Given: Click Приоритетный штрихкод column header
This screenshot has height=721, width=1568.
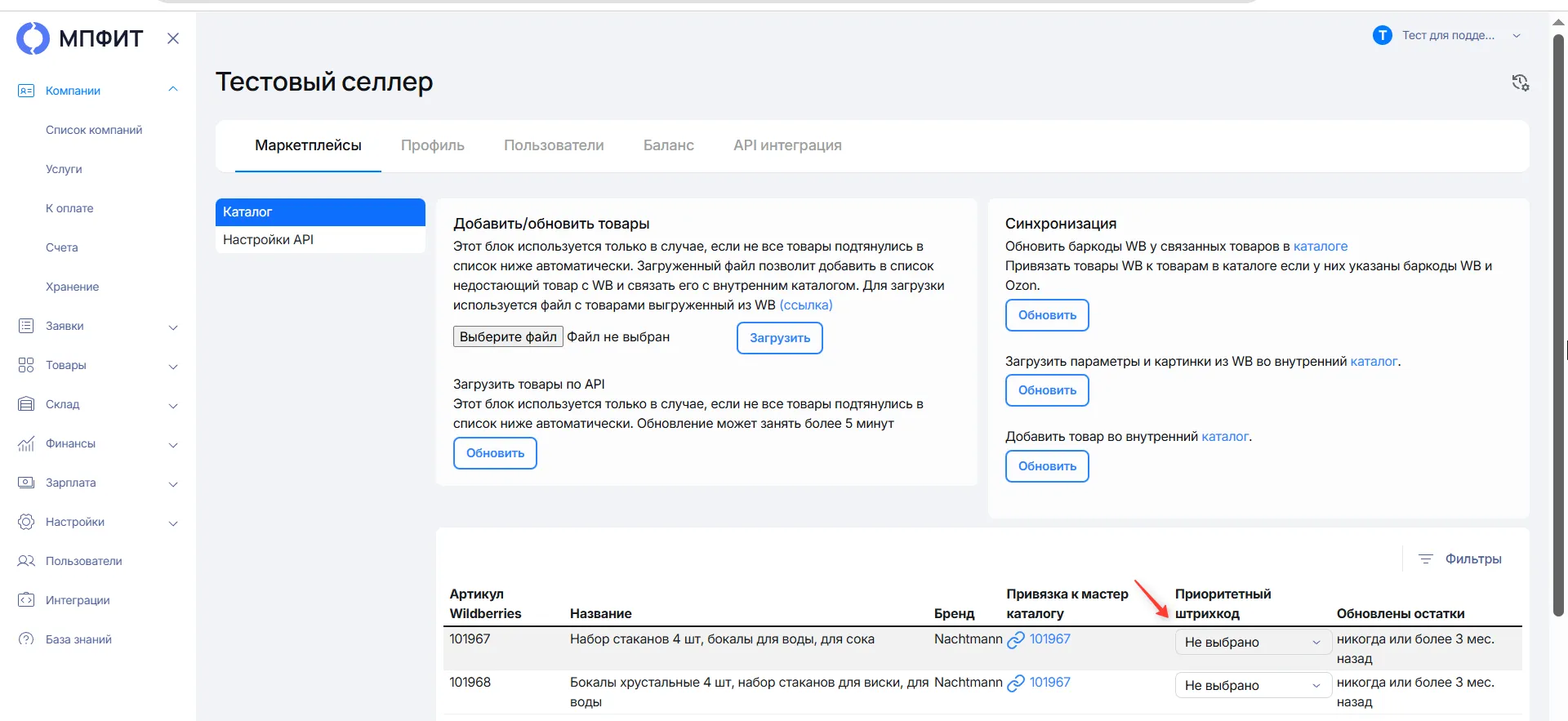Looking at the screenshot, I should point(1223,603).
